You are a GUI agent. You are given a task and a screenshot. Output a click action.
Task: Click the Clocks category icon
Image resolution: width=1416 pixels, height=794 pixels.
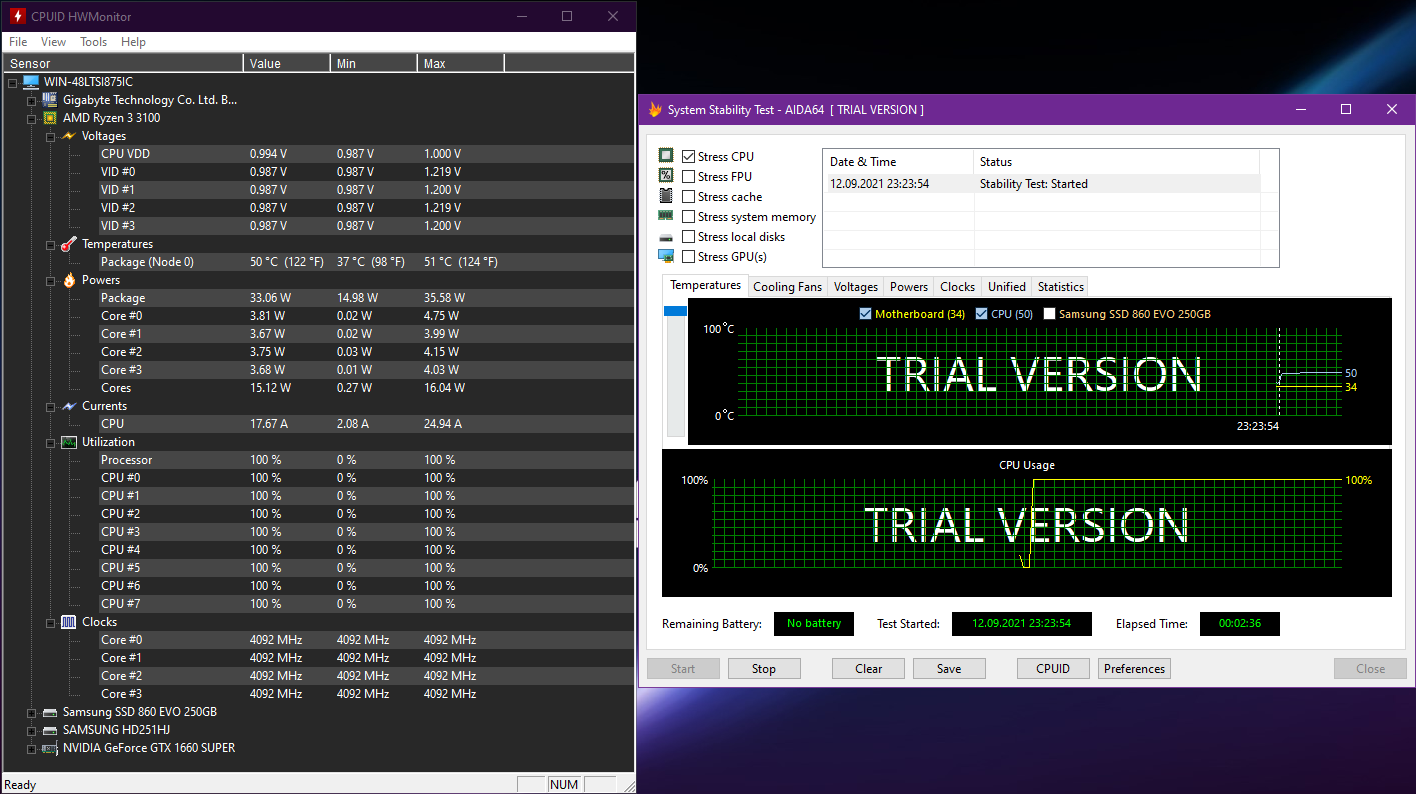coord(68,622)
